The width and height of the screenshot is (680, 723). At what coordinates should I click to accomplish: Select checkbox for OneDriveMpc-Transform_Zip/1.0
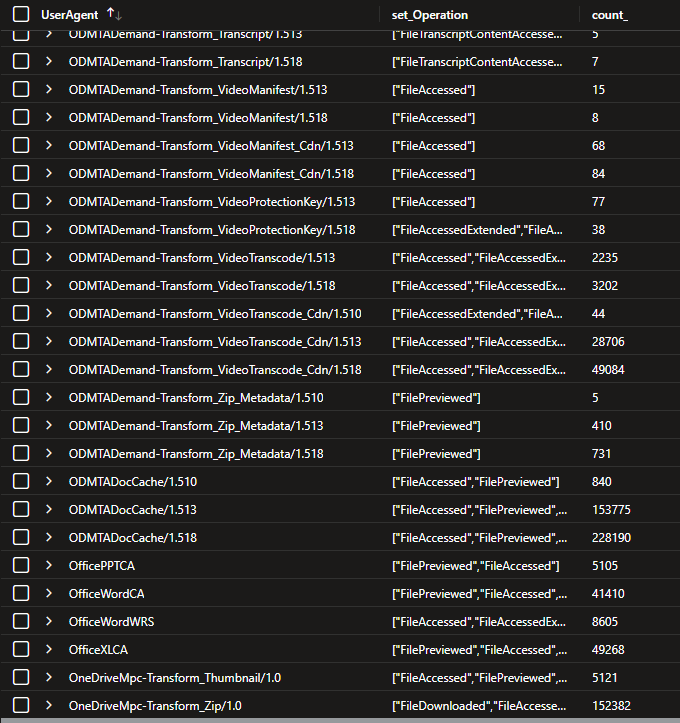pyautogui.click(x=21, y=705)
